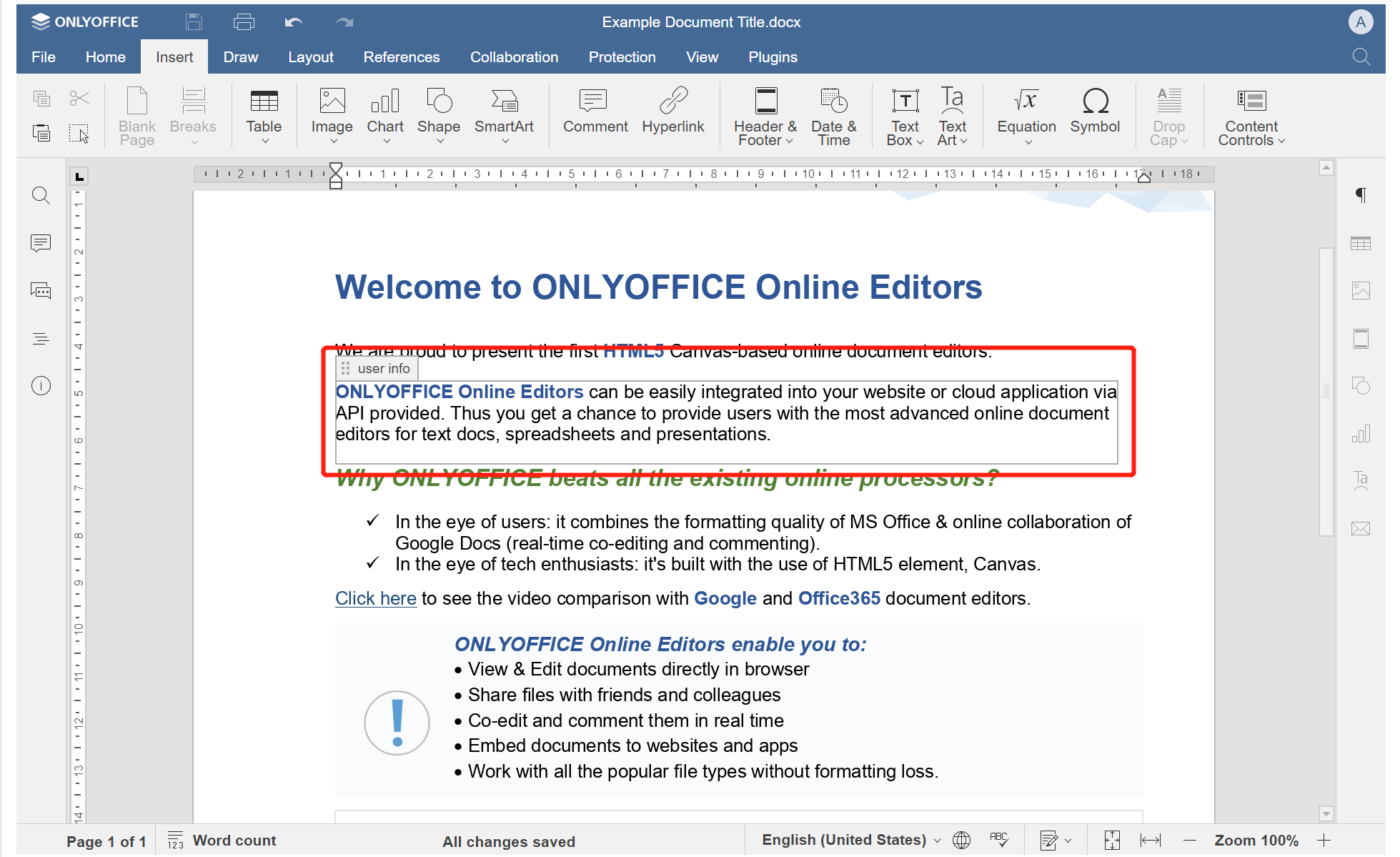
Task: Switch to the References tab
Action: [402, 57]
